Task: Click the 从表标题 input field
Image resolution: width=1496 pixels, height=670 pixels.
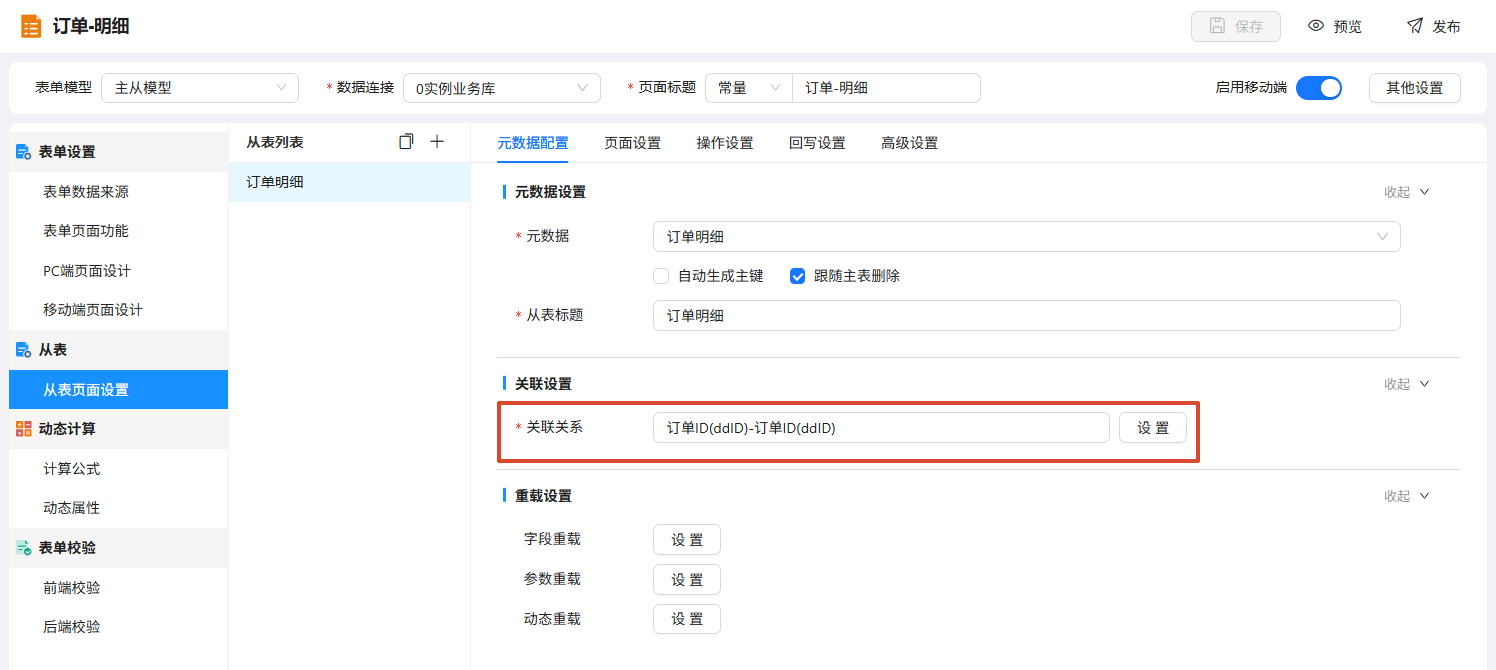Action: (x=1026, y=315)
